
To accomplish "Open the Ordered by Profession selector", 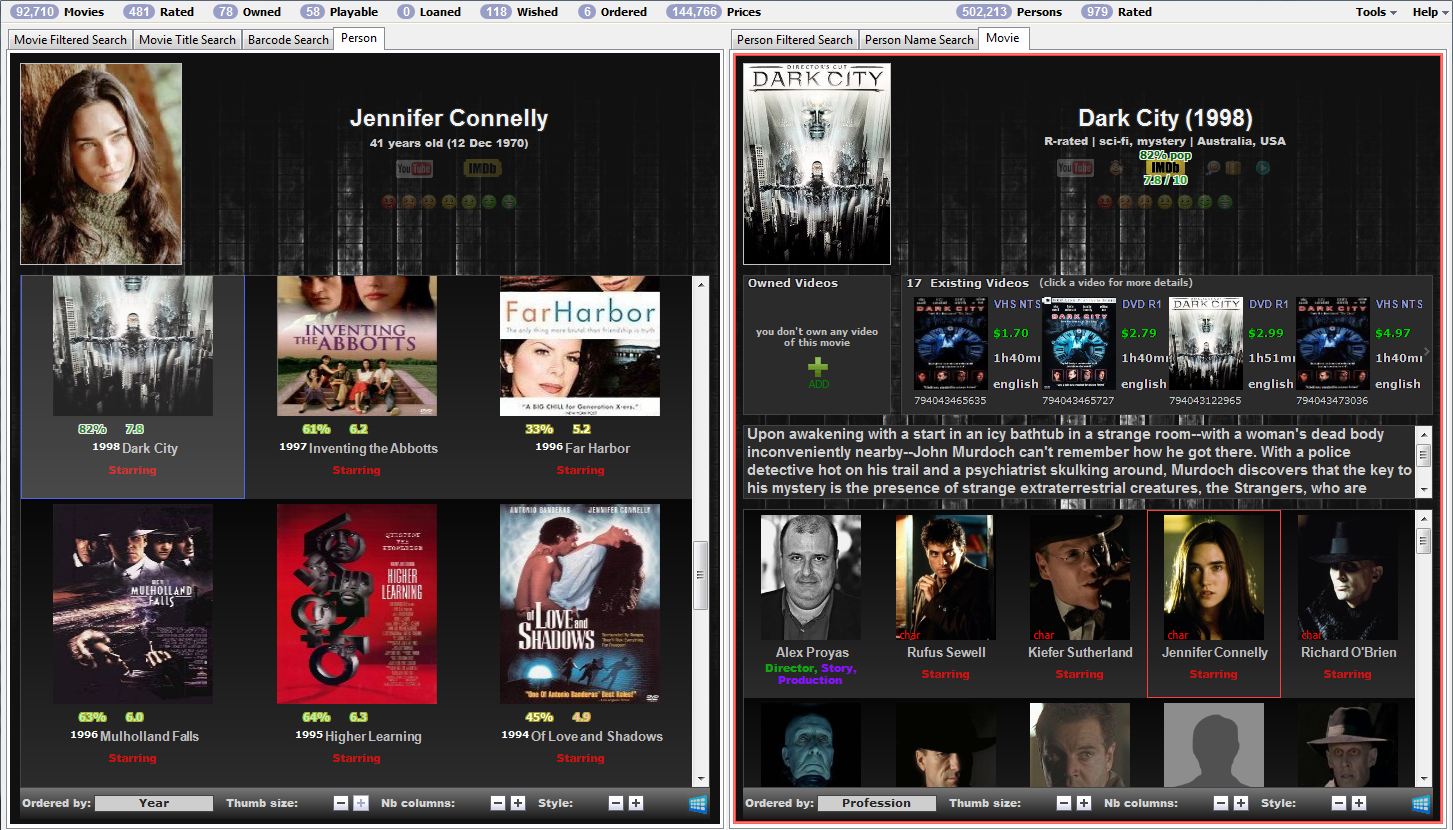I will (877, 803).
